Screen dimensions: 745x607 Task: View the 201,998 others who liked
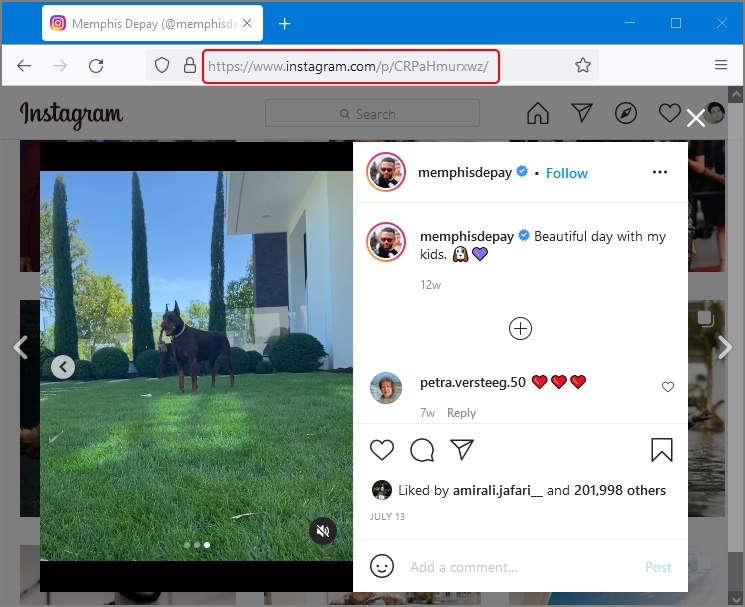[x=620, y=490]
